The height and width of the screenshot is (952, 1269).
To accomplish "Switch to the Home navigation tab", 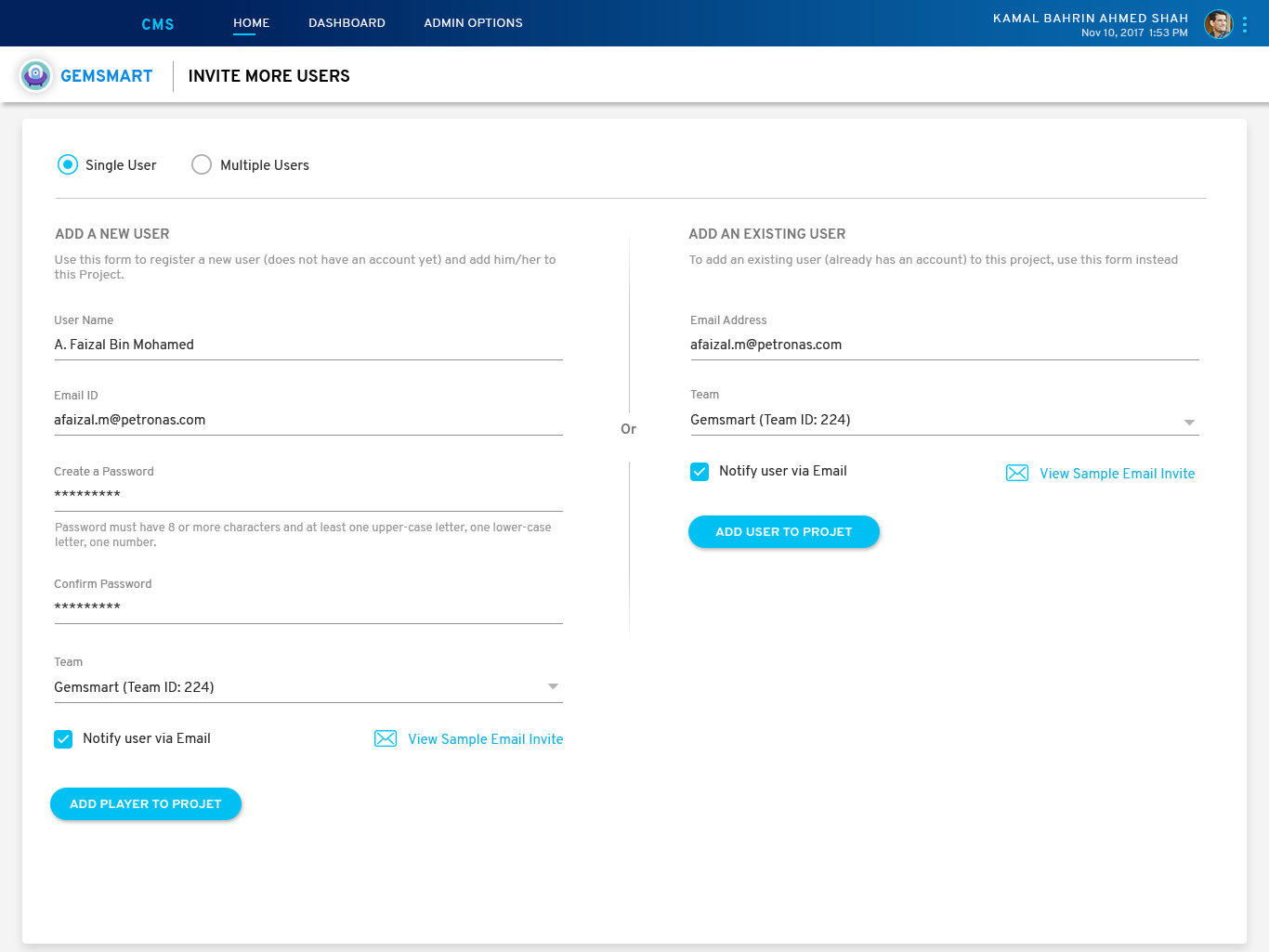I will click(x=251, y=23).
